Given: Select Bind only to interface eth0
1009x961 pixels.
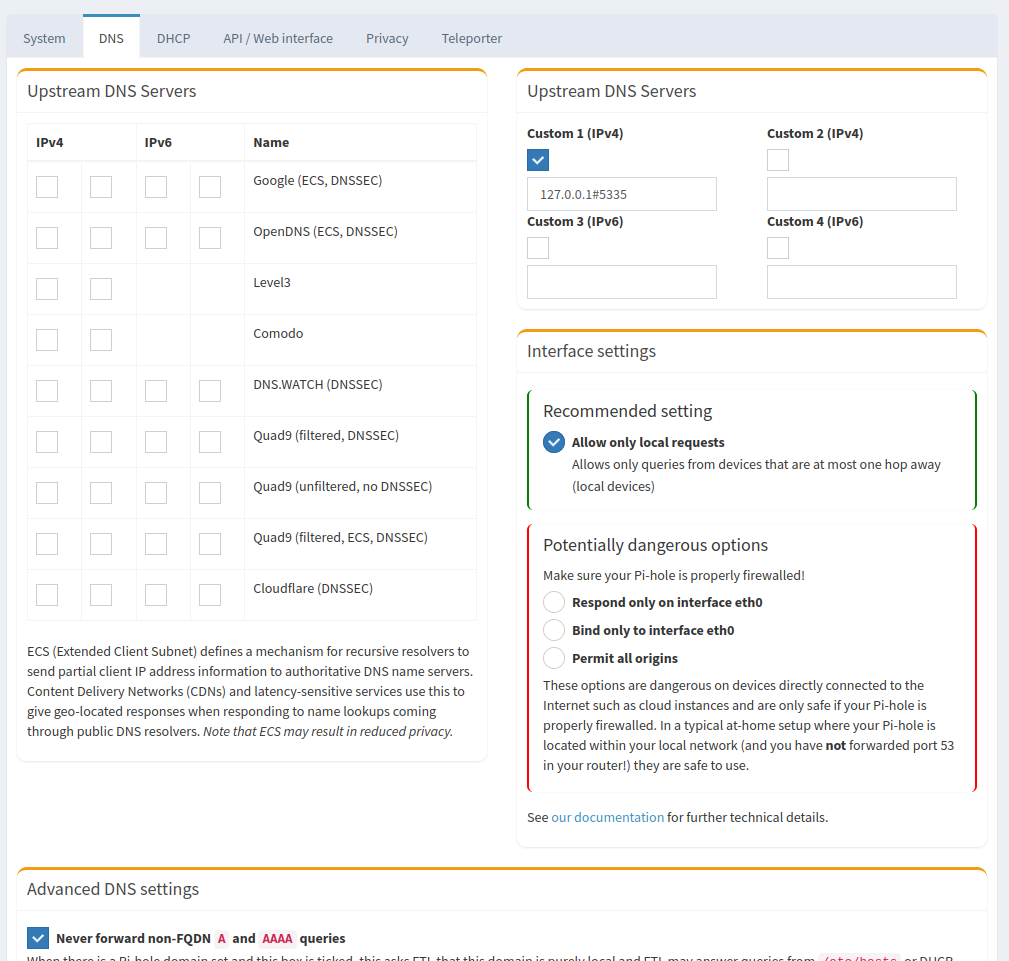Looking at the screenshot, I should pyautogui.click(x=554, y=630).
